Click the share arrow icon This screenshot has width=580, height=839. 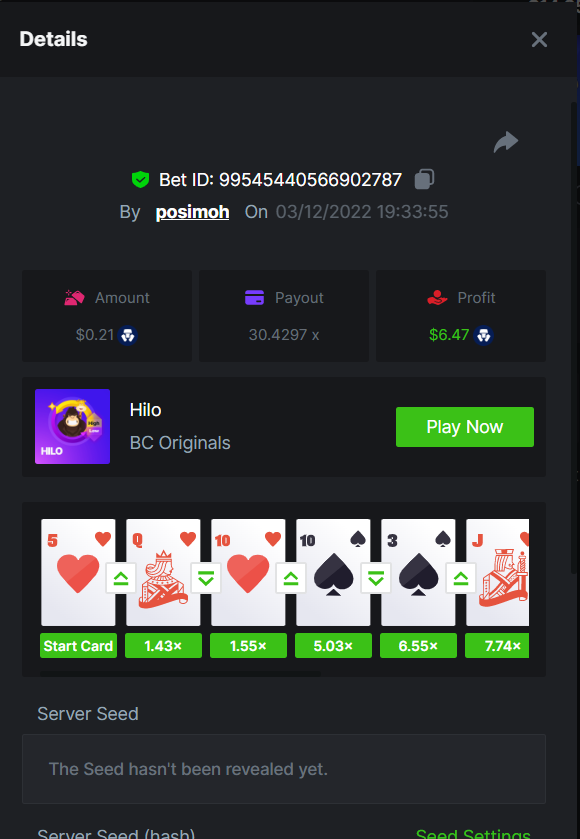(506, 142)
